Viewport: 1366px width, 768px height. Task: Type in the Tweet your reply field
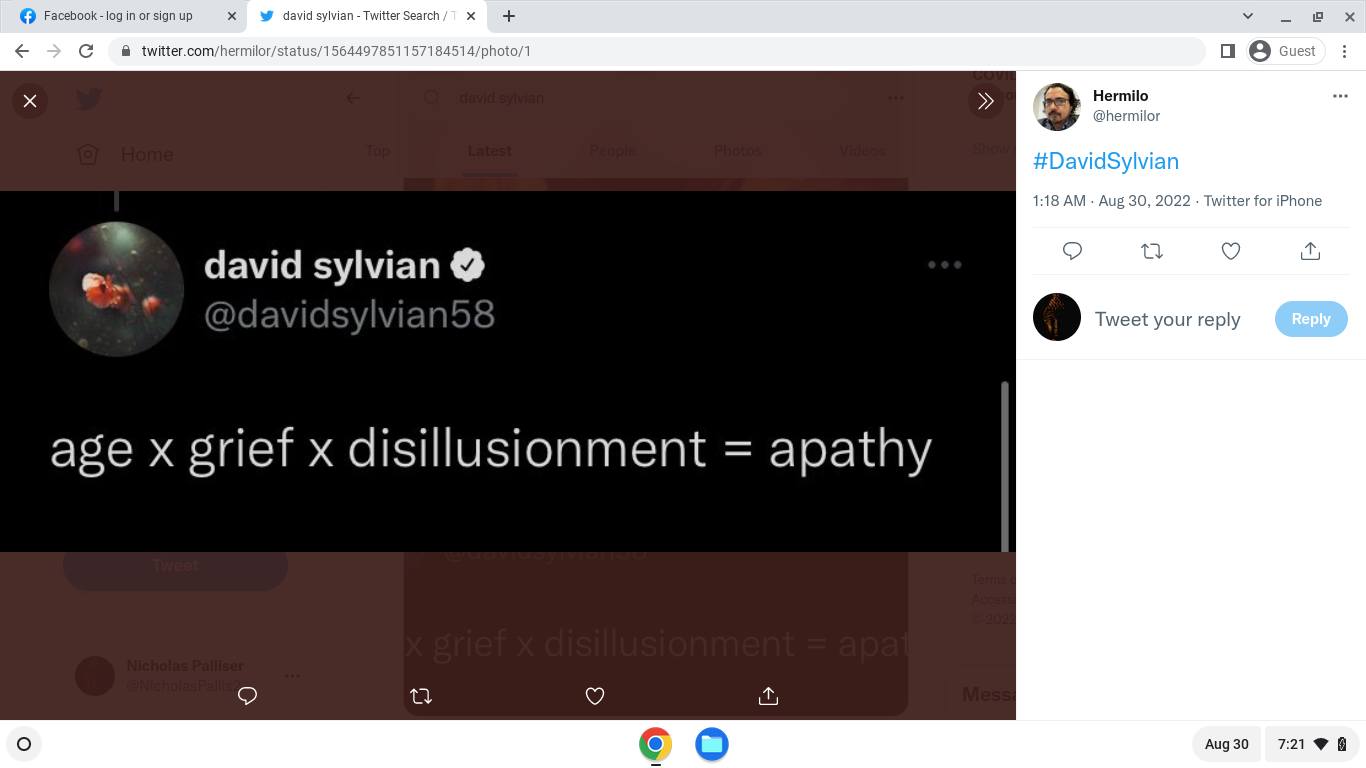pyautogui.click(x=1167, y=319)
